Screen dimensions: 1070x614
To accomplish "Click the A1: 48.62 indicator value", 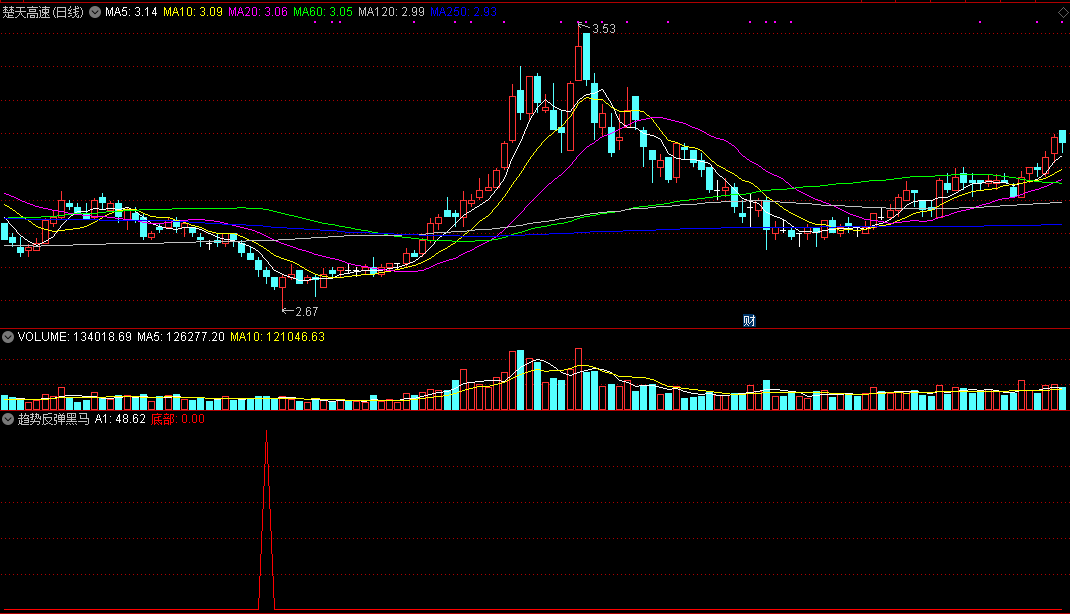I will click(x=120, y=419).
